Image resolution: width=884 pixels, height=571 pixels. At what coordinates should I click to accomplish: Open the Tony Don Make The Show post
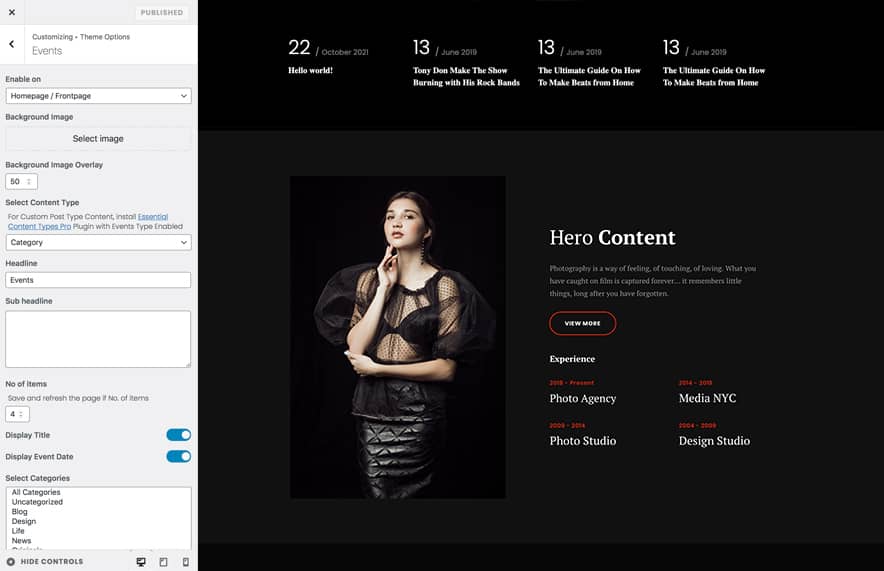(x=466, y=77)
